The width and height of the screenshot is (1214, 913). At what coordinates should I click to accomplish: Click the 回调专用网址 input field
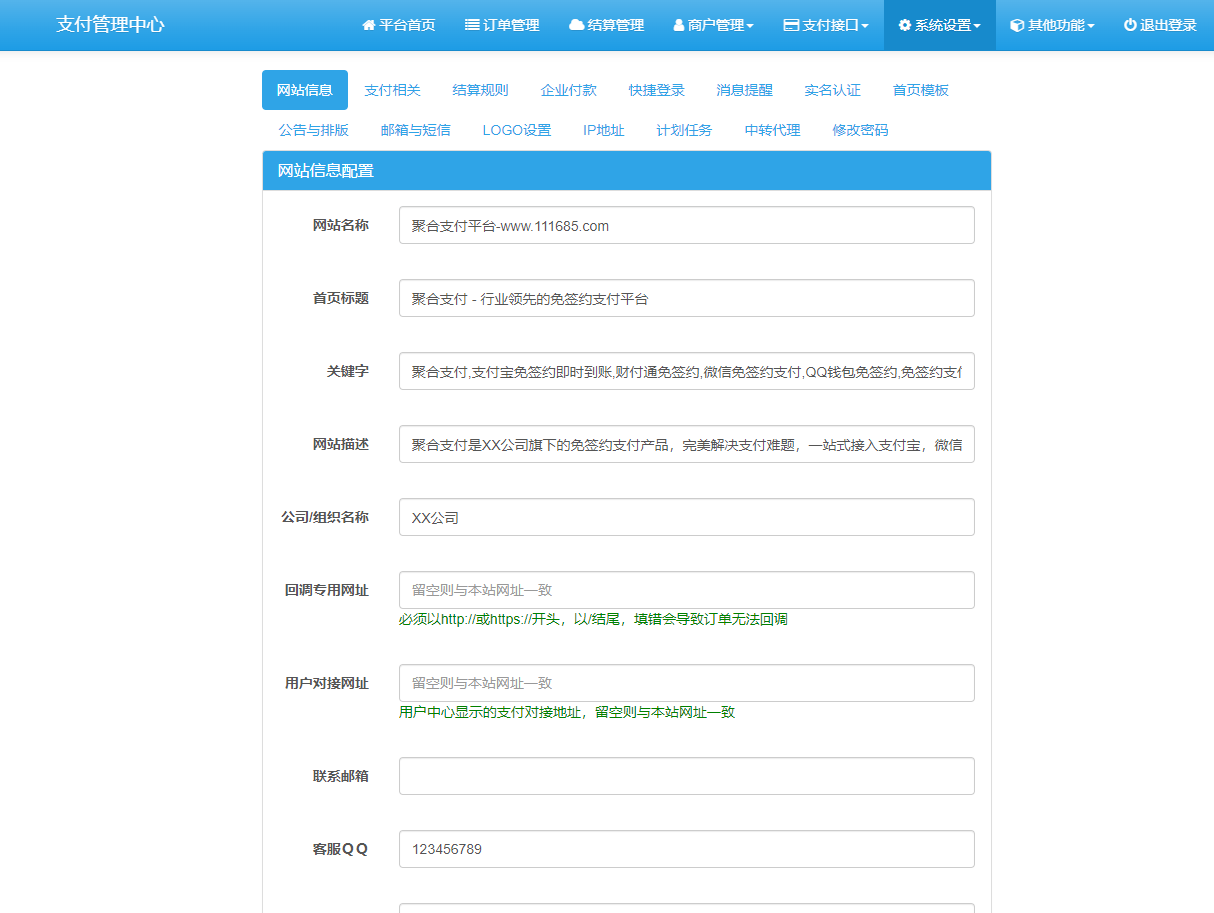point(687,590)
